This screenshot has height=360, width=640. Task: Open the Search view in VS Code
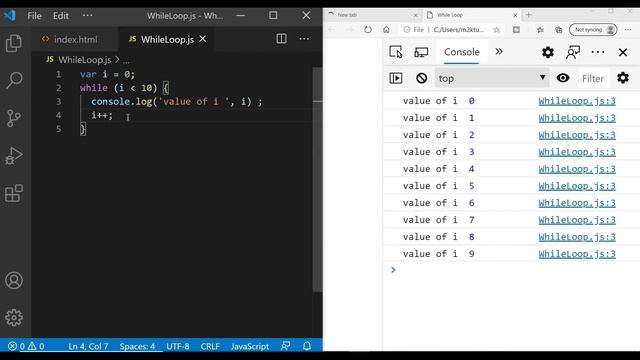(x=14, y=80)
